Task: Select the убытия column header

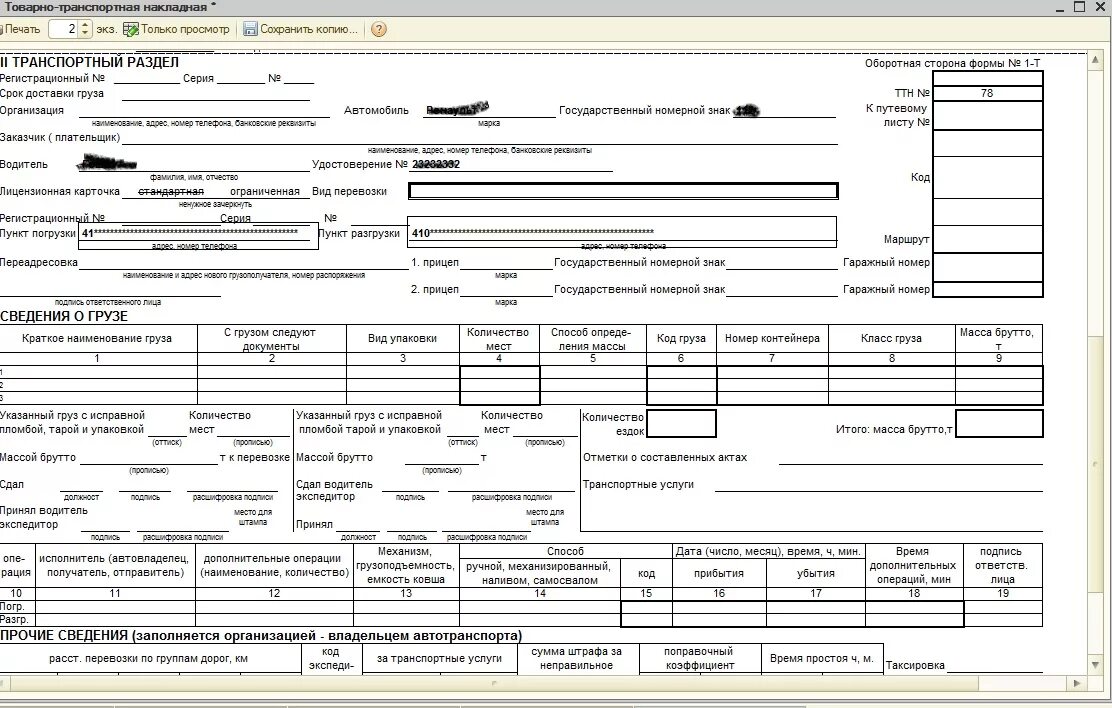Action: tap(816, 573)
